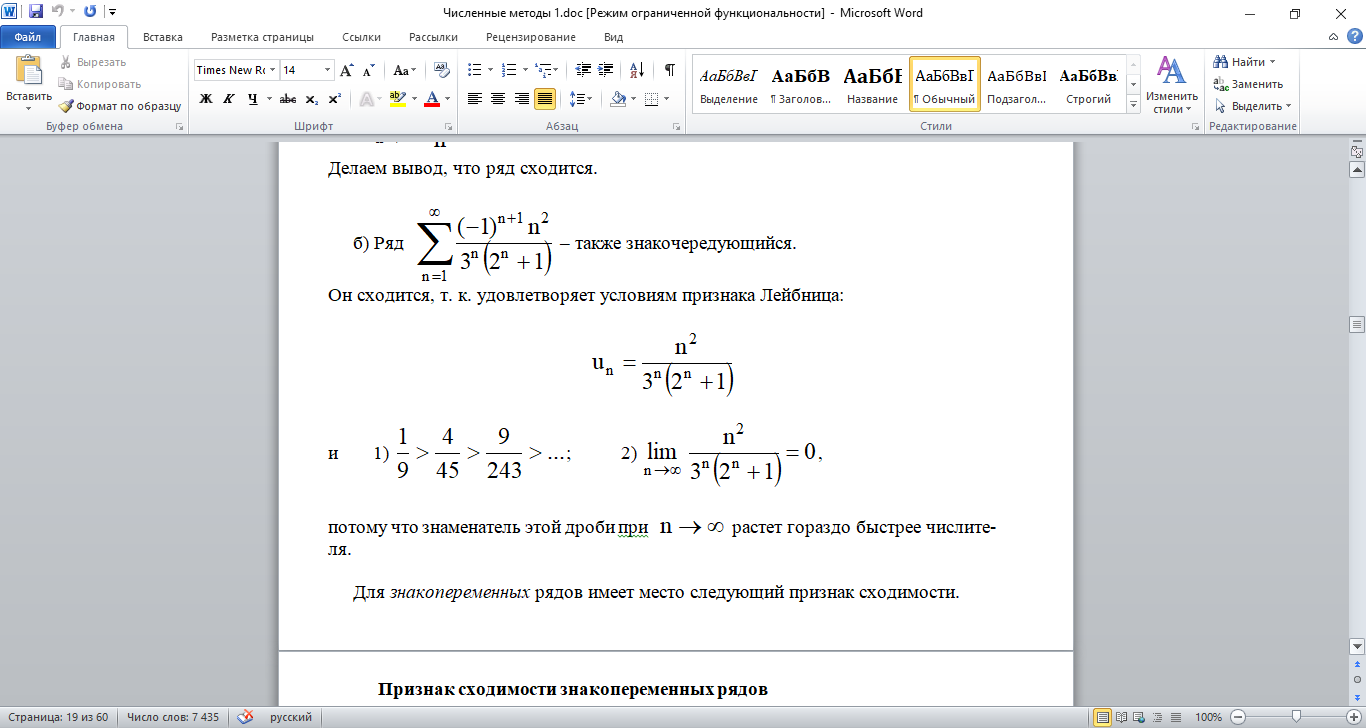Open the font size dropdown showing 14
This screenshot has width=1366, height=728.
327,70
